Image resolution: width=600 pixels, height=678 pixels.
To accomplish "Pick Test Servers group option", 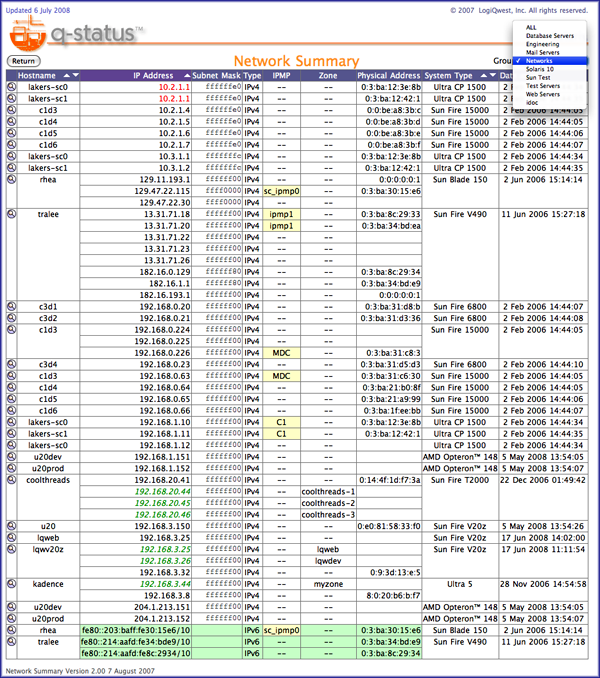I will (550, 86).
